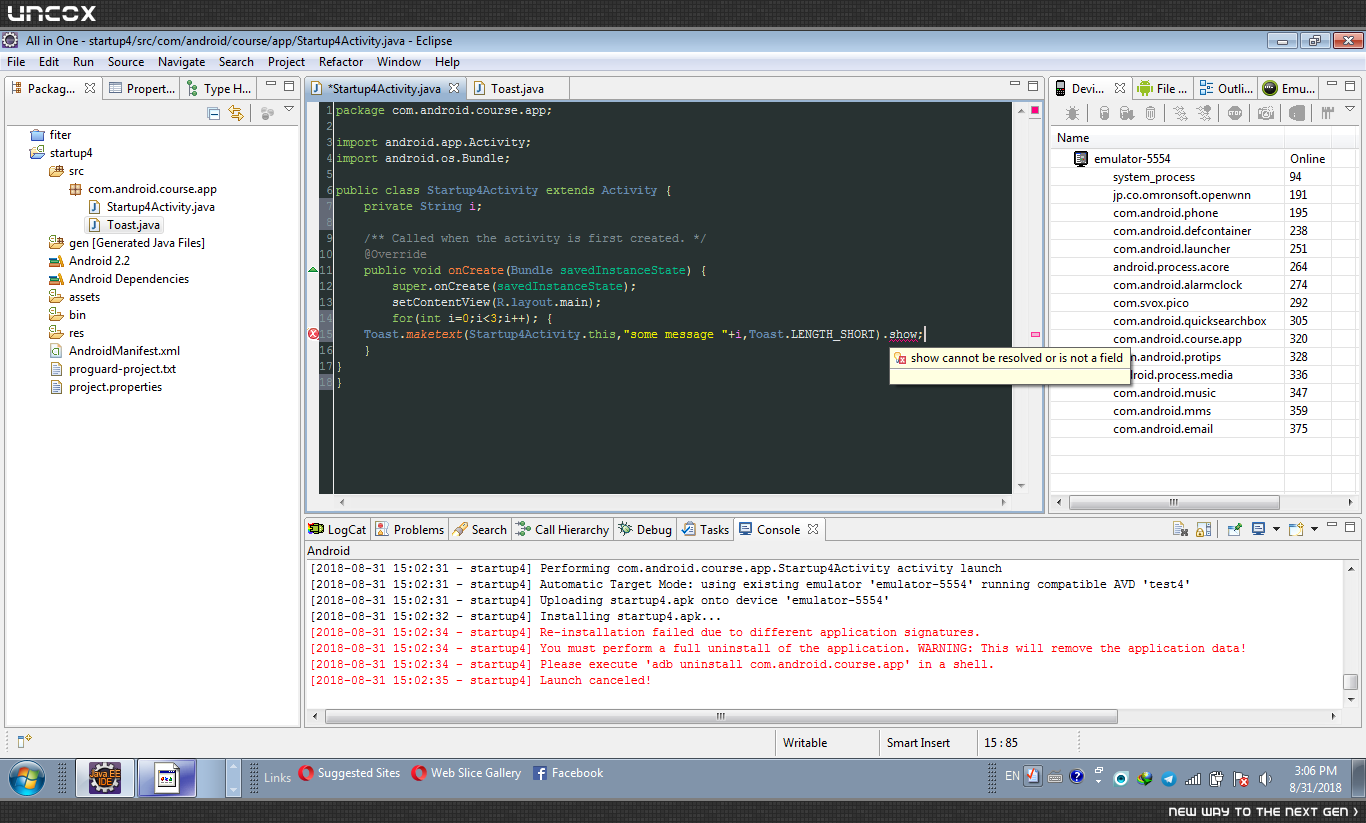Open the Project menu
Viewport: 1366px width, 823px height.
(x=286, y=61)
